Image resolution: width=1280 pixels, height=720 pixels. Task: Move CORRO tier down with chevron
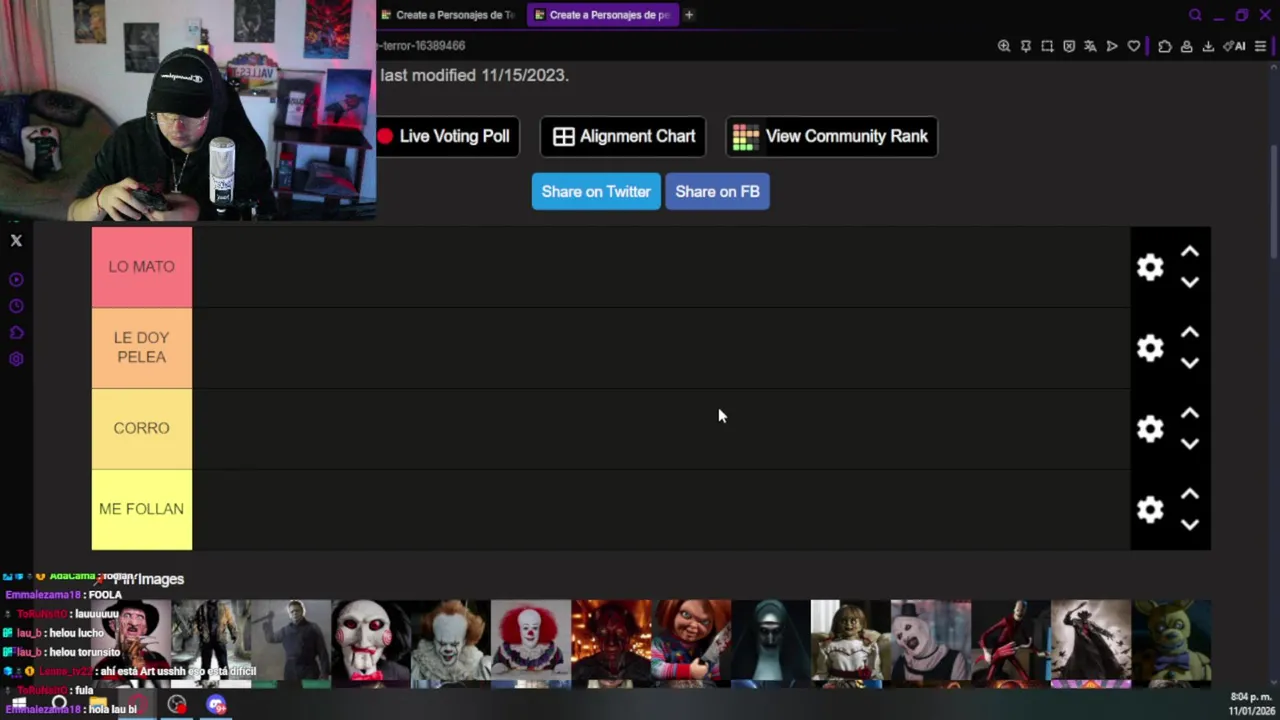click(1190, 445)
